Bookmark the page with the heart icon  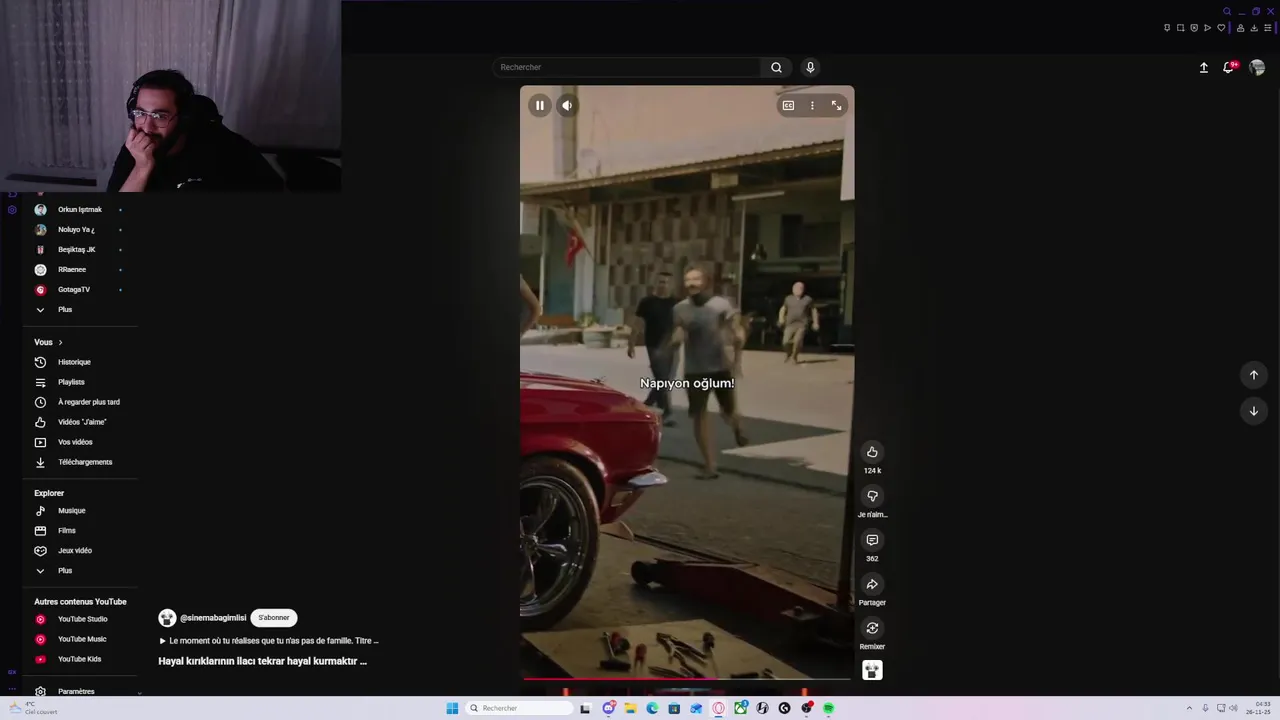pyautogui.click(x=1221, y=28)
